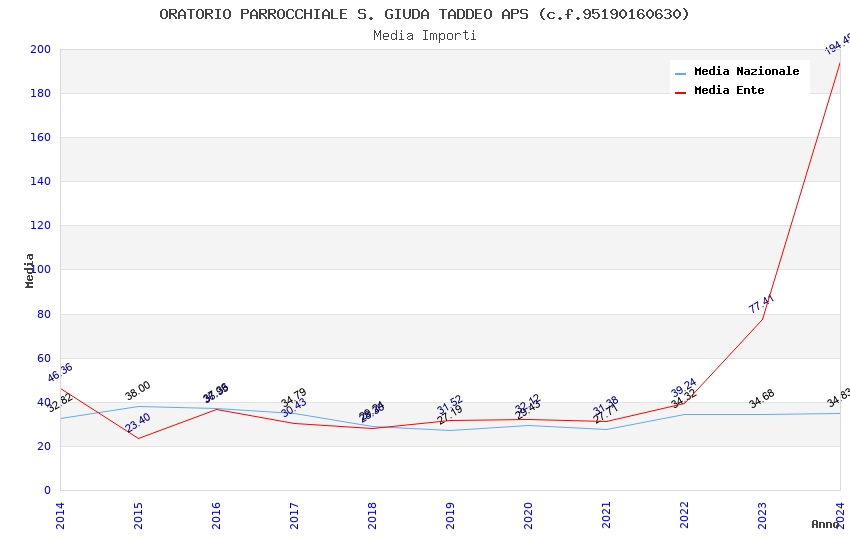Click the 77.41 data point label
Screen dimensions: 850x550
pyautogui.click(x=761, y=304)
